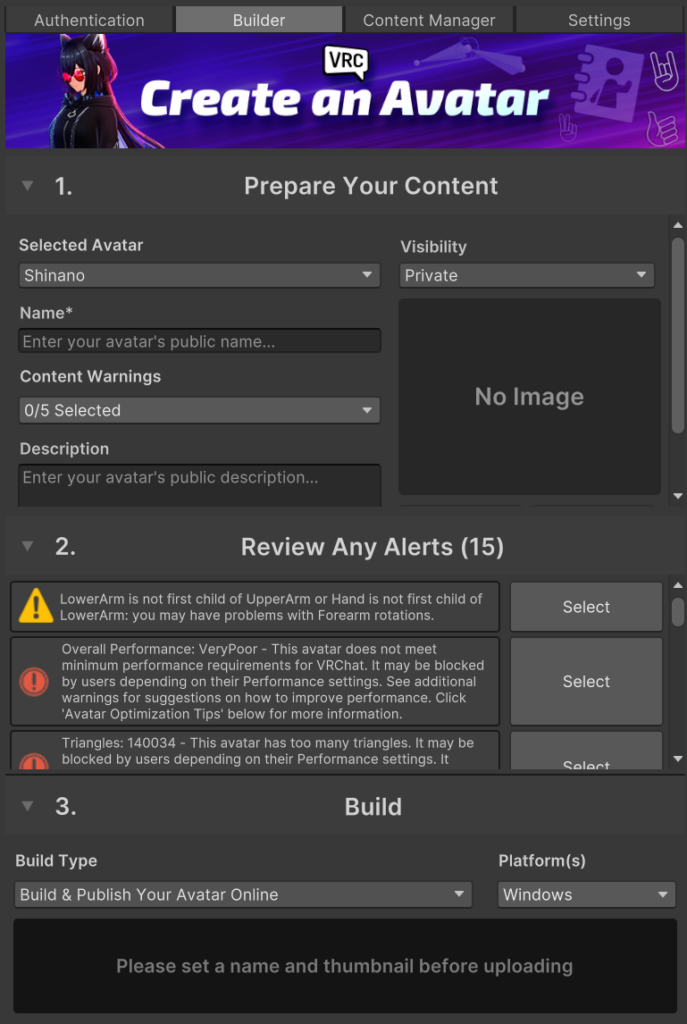This screenshot has width=687, height=1024.
Task: Click the Build Type label
Action: pyautogui.click(x=56, y=861)
